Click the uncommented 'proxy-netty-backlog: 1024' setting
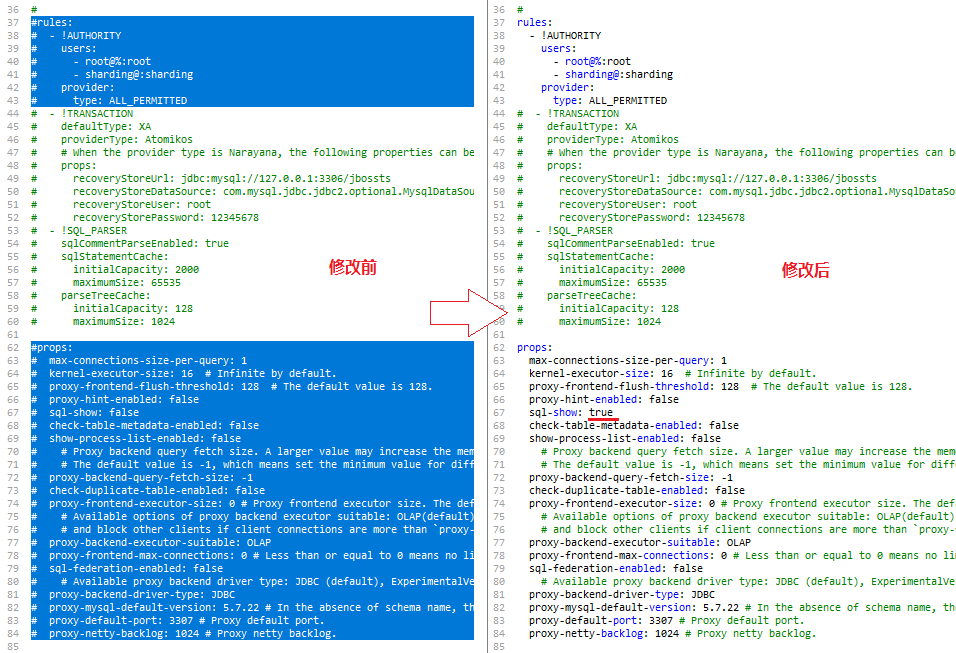956x653 pixels. tap(604, 634)
